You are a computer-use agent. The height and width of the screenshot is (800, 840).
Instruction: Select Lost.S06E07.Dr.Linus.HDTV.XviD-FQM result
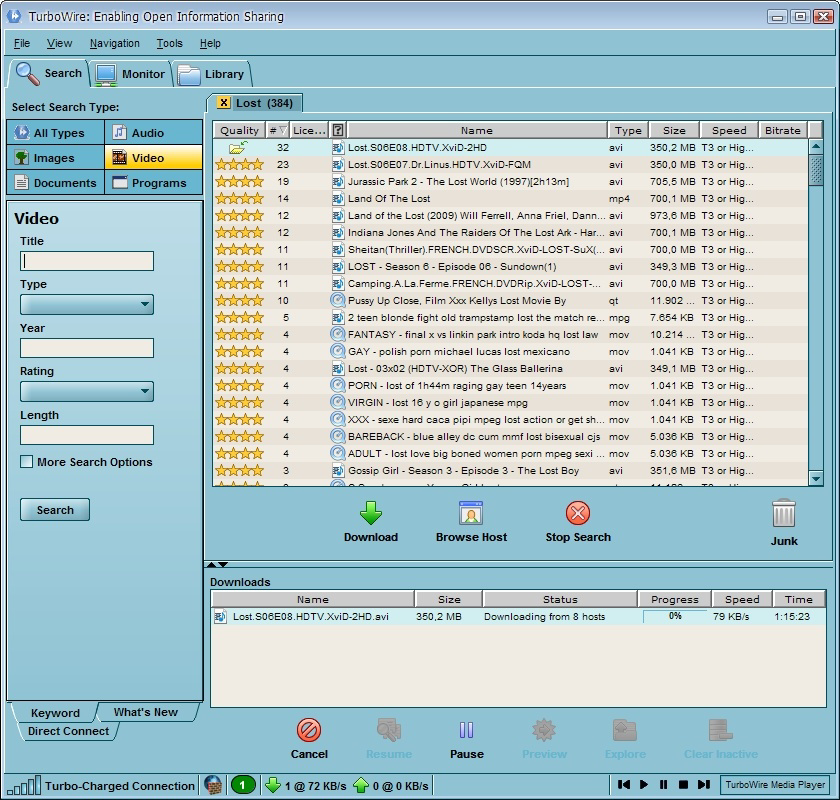point(510,165)
